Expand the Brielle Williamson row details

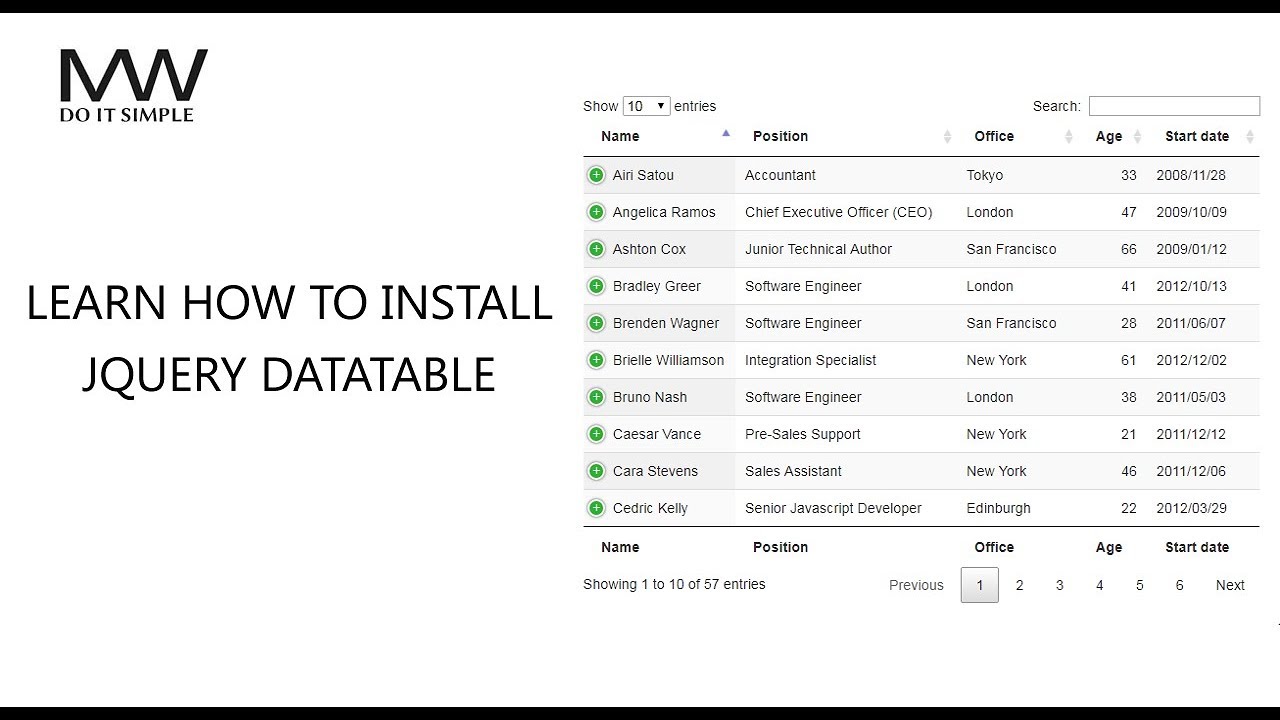[x=596, y=360]
